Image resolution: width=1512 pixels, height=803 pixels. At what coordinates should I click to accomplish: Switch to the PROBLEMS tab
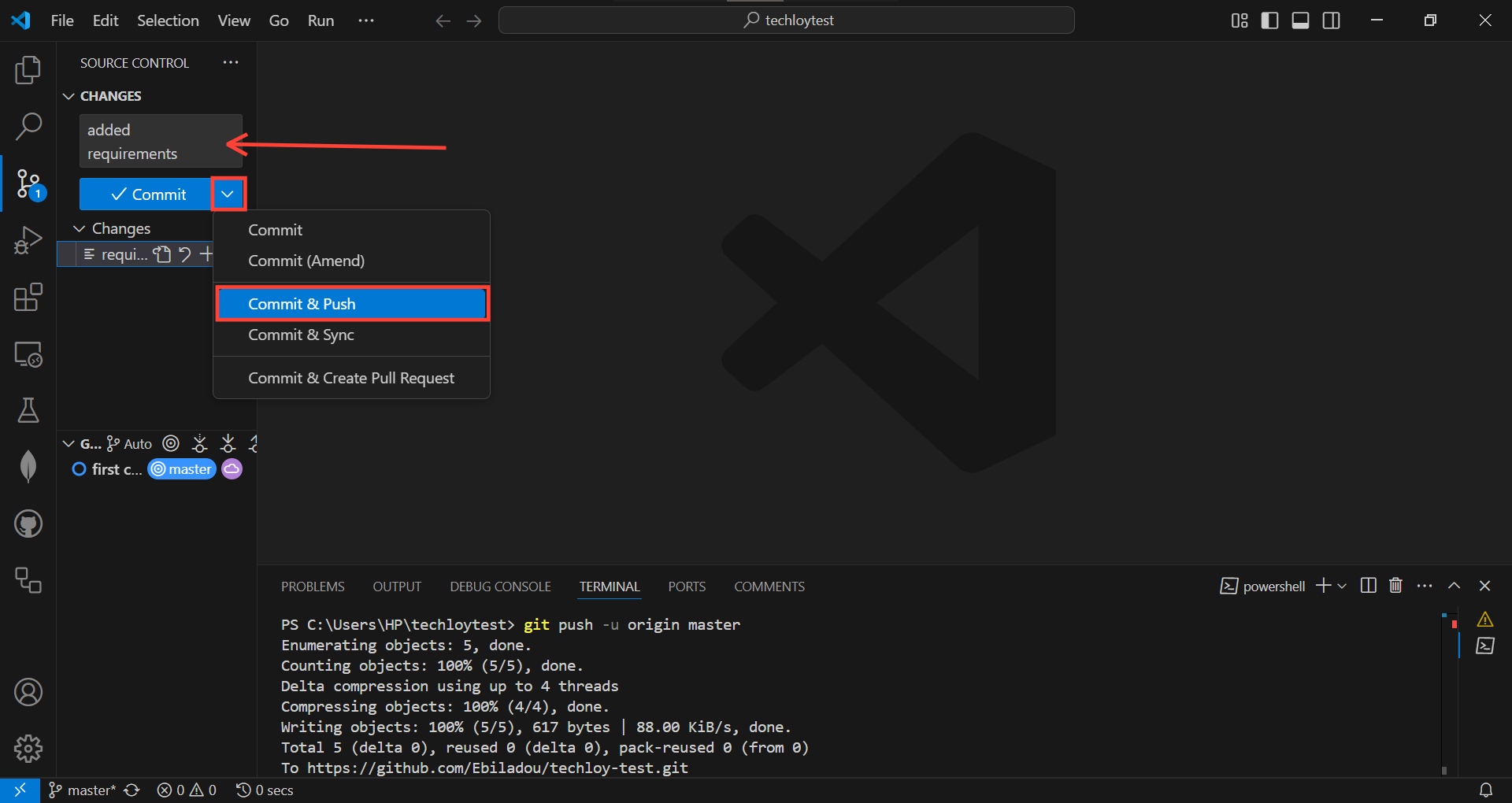313,586
